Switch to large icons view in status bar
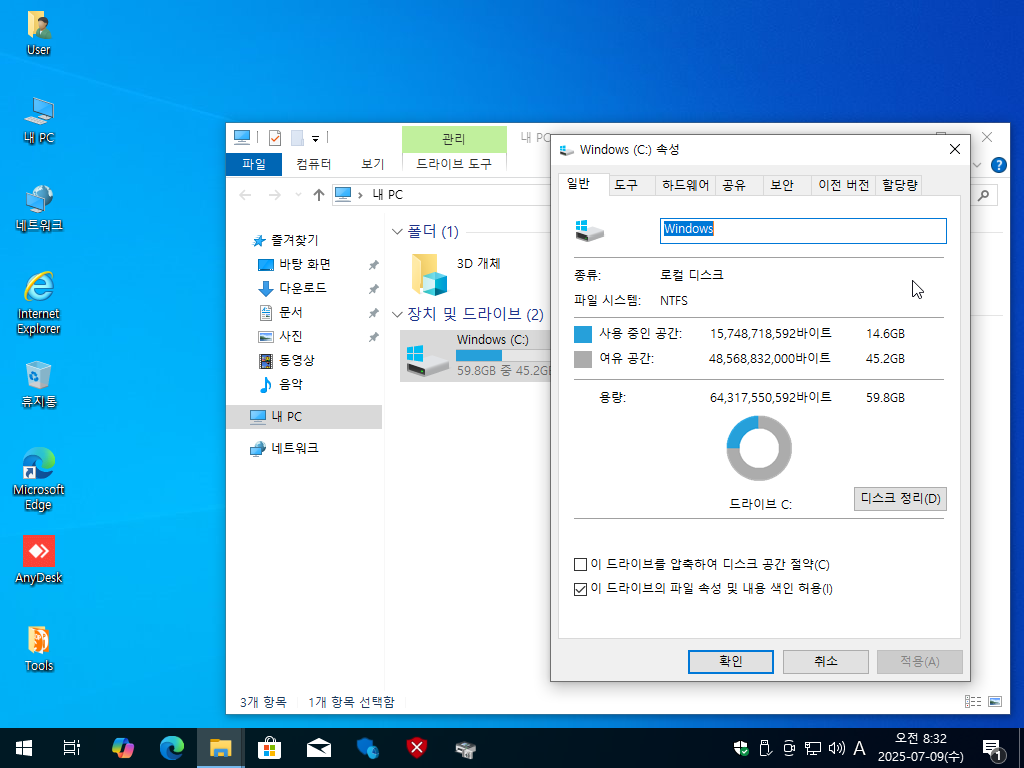The height and width of the screenshot is (768, 1024). pyautogui.click(x=995, y=701)
